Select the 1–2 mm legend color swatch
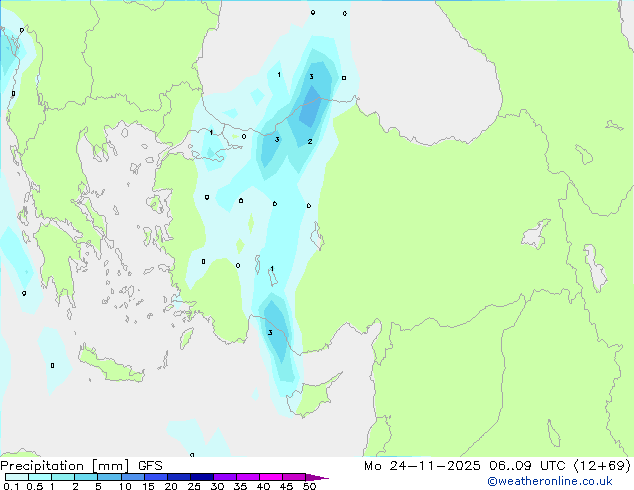The height and width of the screenshot is (490, 634). (x=63, y=477)
